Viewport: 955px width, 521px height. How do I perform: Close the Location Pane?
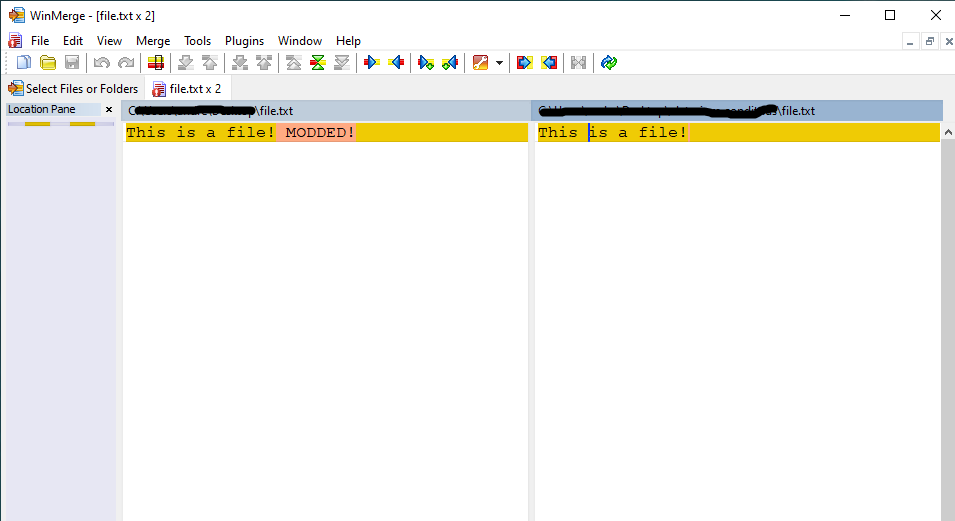point(109,110)
